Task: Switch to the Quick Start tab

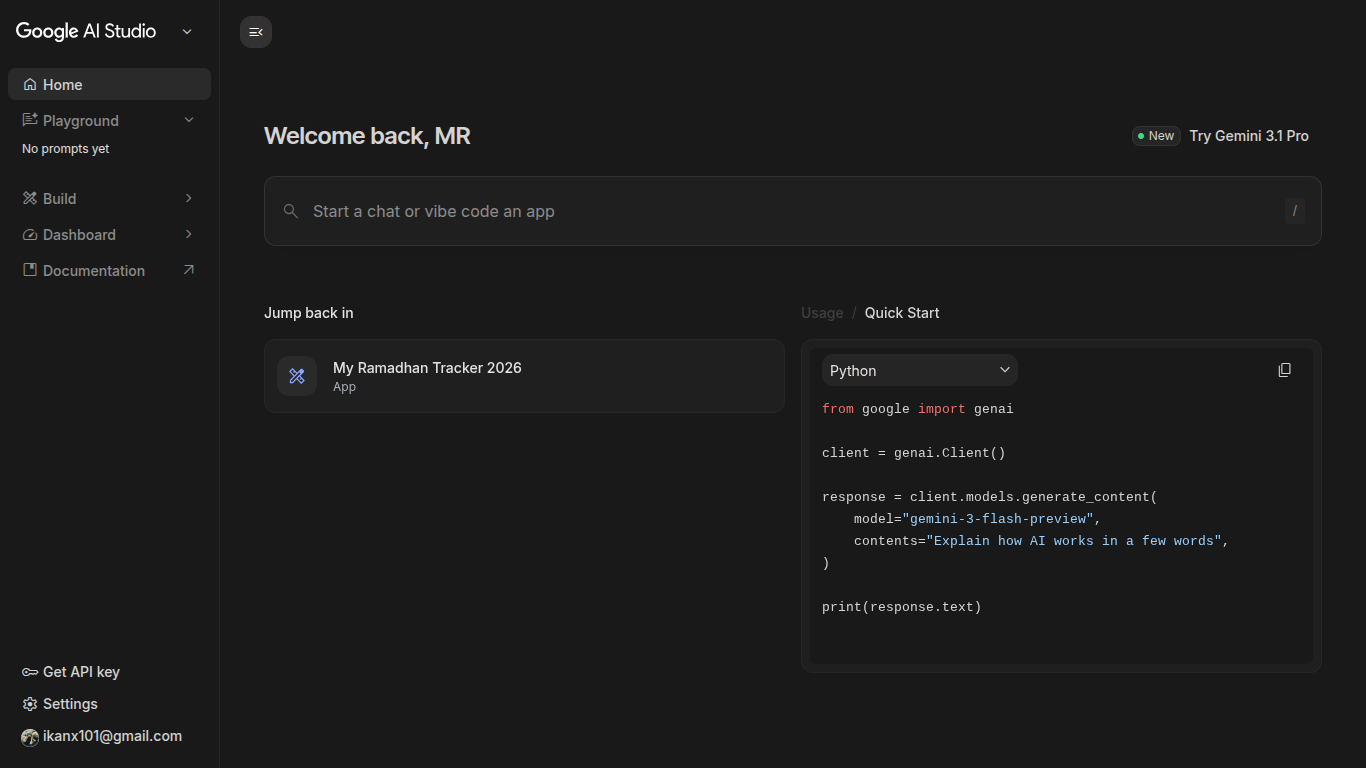Action: click(x=902, y=313)
